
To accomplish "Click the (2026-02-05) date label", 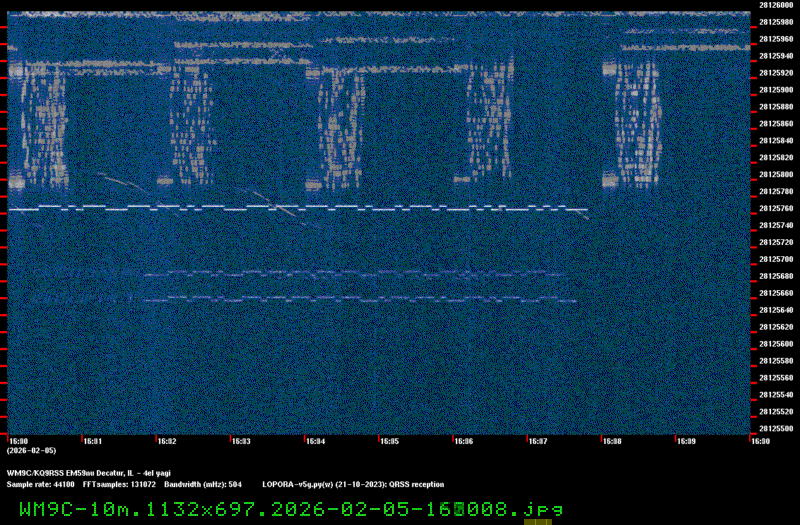I will coord(31,451).
